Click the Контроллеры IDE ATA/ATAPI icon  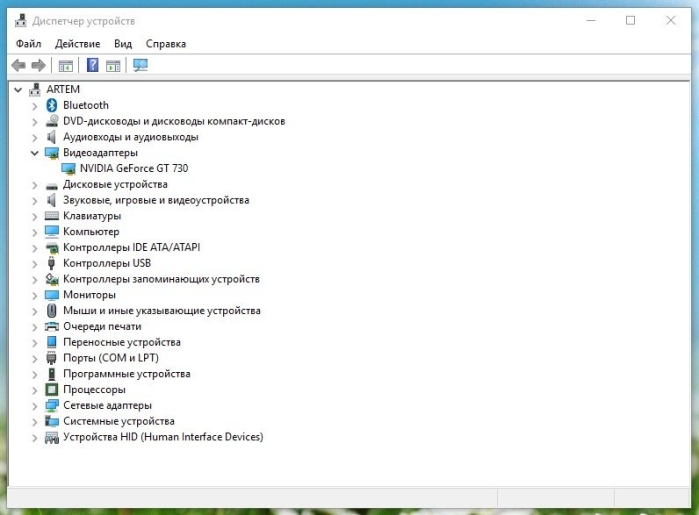click(52, 248)
